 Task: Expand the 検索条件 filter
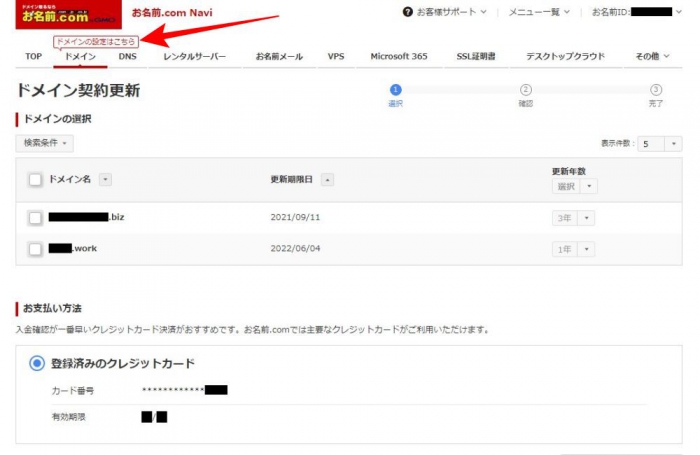45,143
